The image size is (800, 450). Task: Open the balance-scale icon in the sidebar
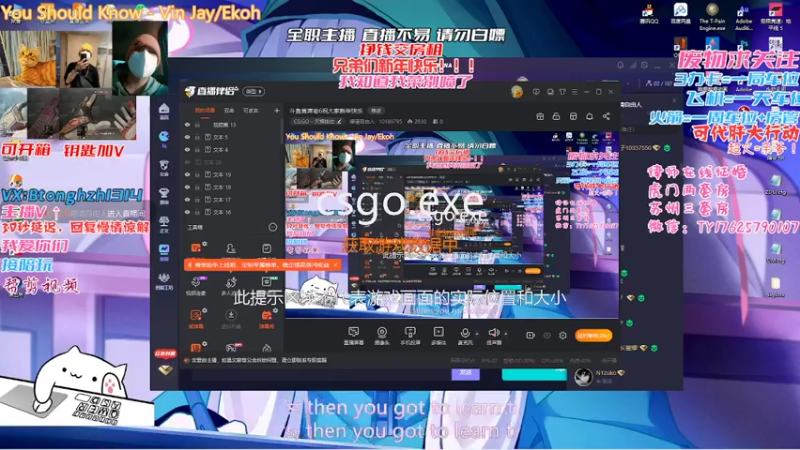pyautogui.click(x=164, y=221)
